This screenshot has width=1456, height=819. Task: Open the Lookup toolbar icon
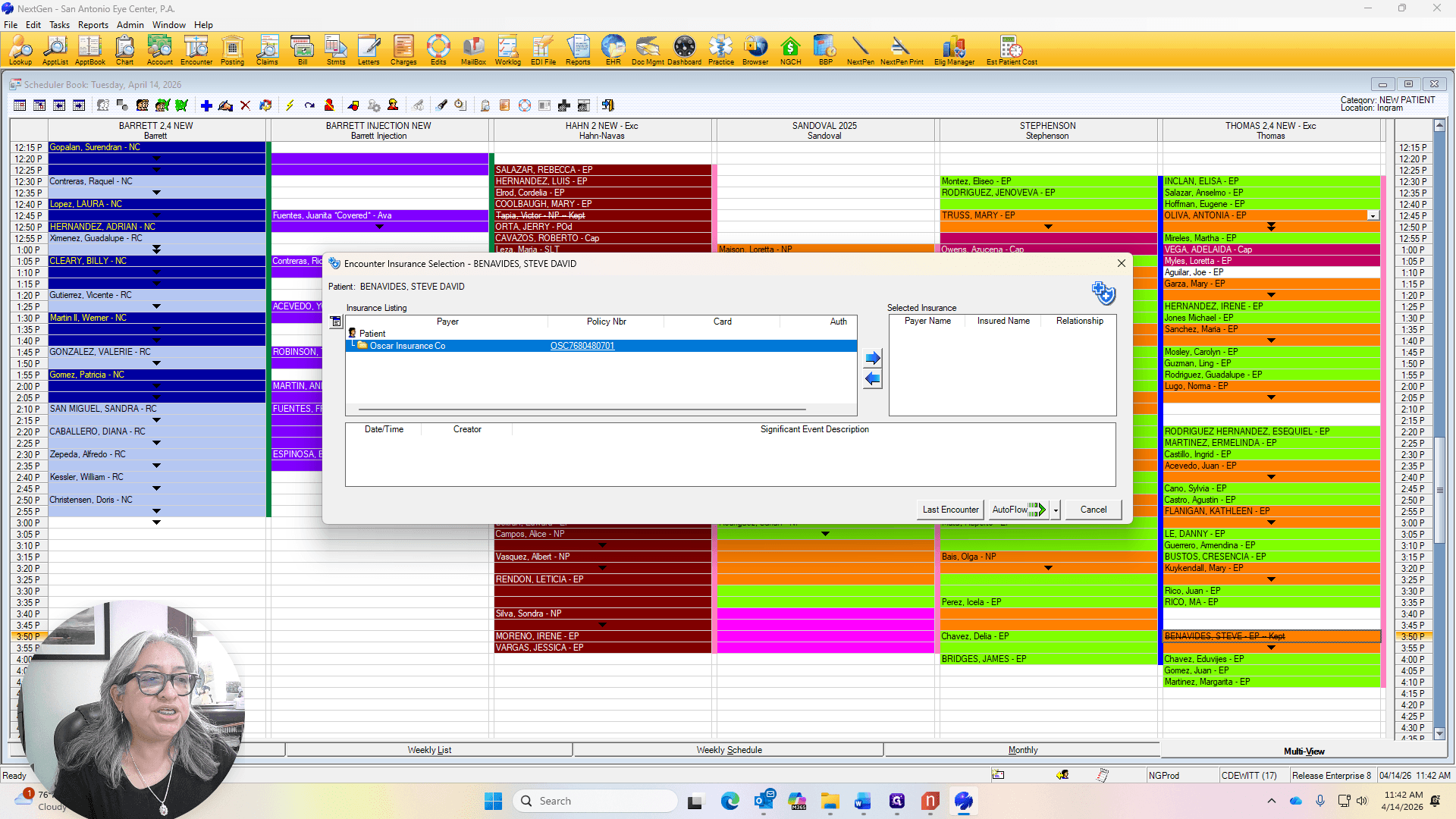point(20,50)
